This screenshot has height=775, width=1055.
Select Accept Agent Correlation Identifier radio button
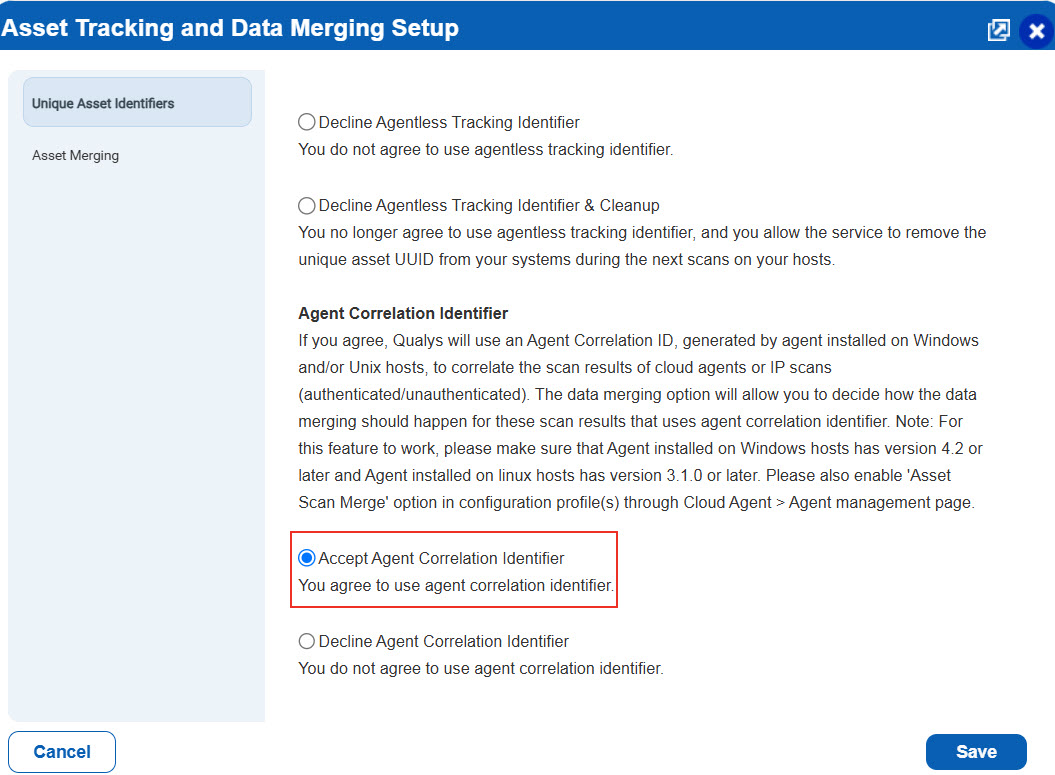click(x=307, y=558)
